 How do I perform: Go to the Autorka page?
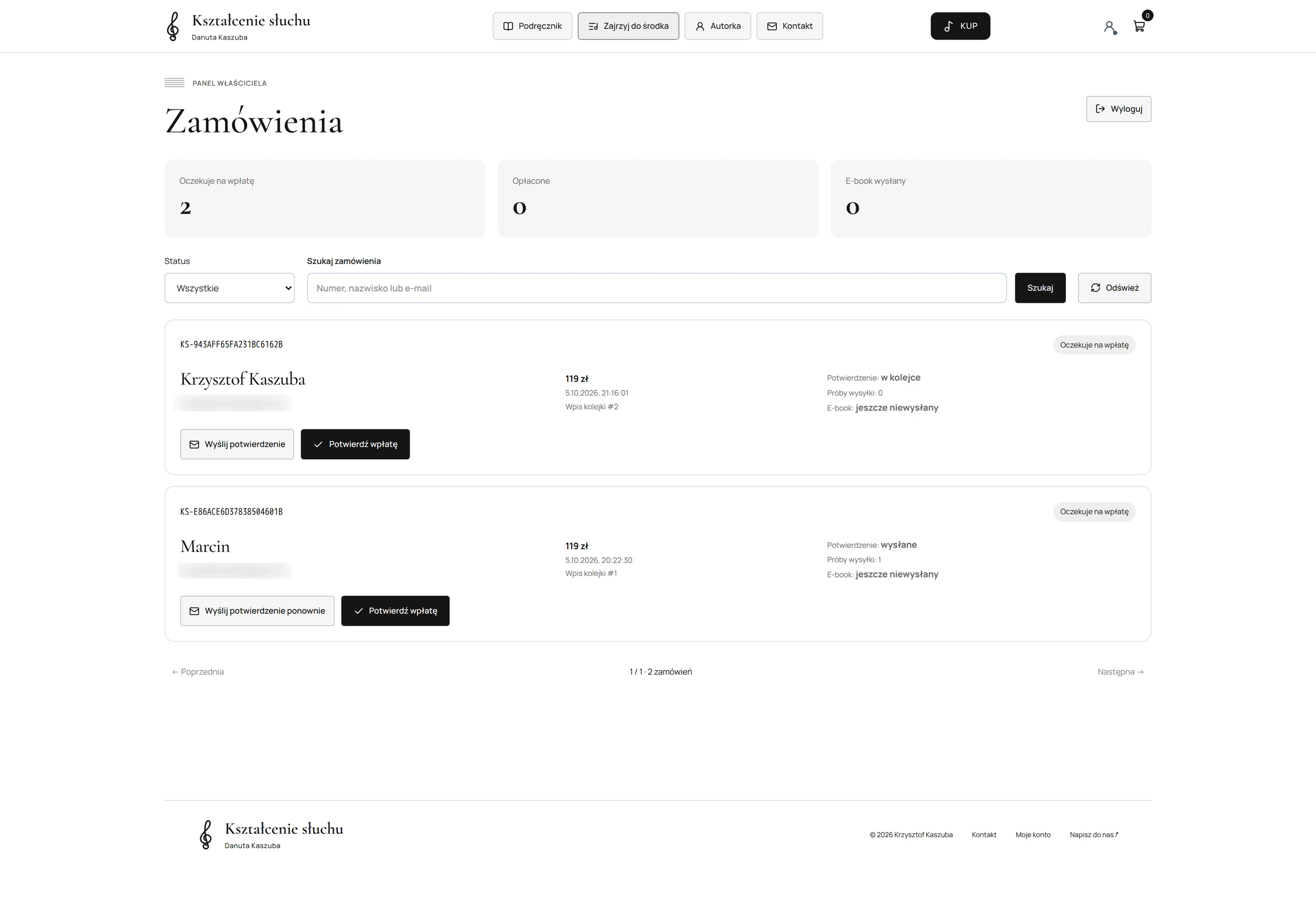pos(718,26)
